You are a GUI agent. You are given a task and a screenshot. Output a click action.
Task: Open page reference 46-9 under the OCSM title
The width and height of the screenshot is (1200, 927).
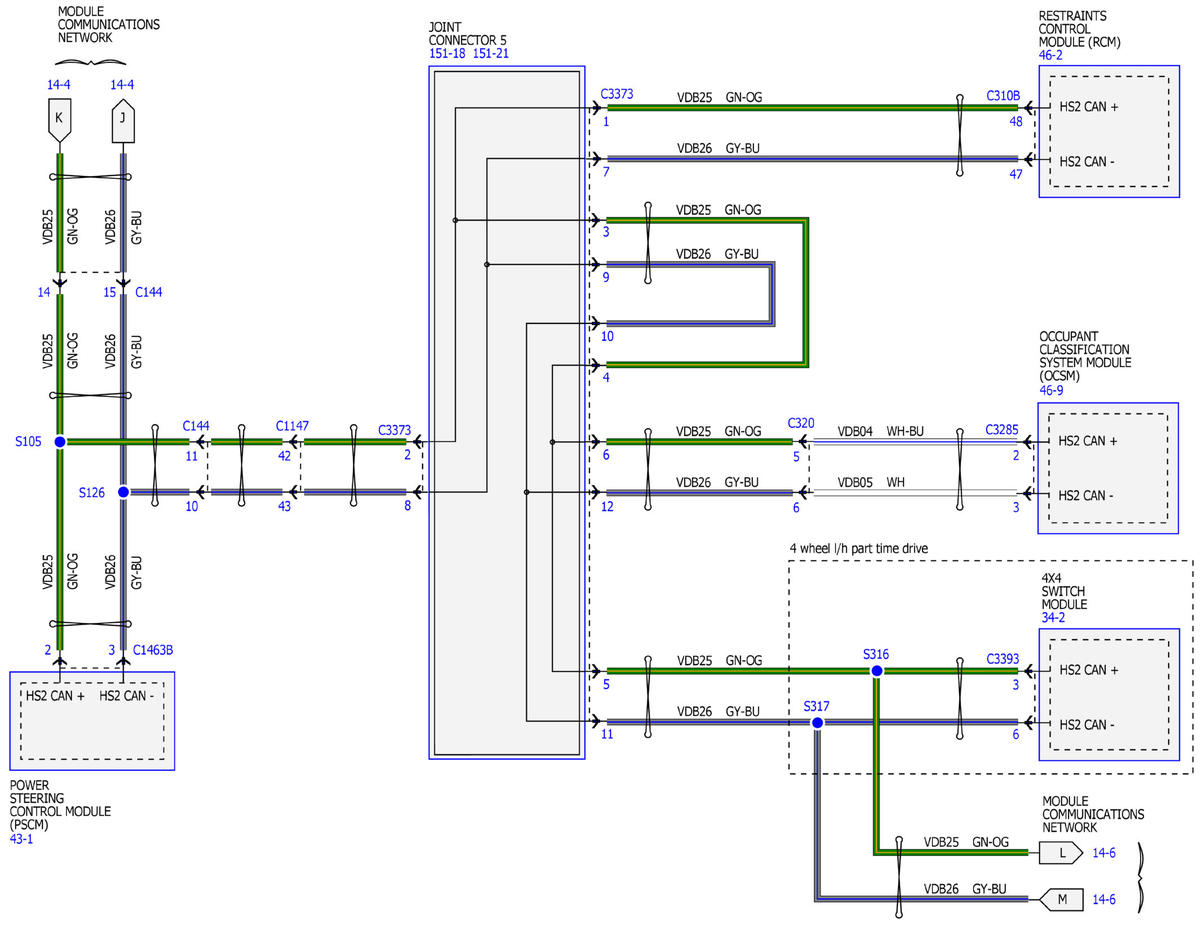(x=1051, y=391)
